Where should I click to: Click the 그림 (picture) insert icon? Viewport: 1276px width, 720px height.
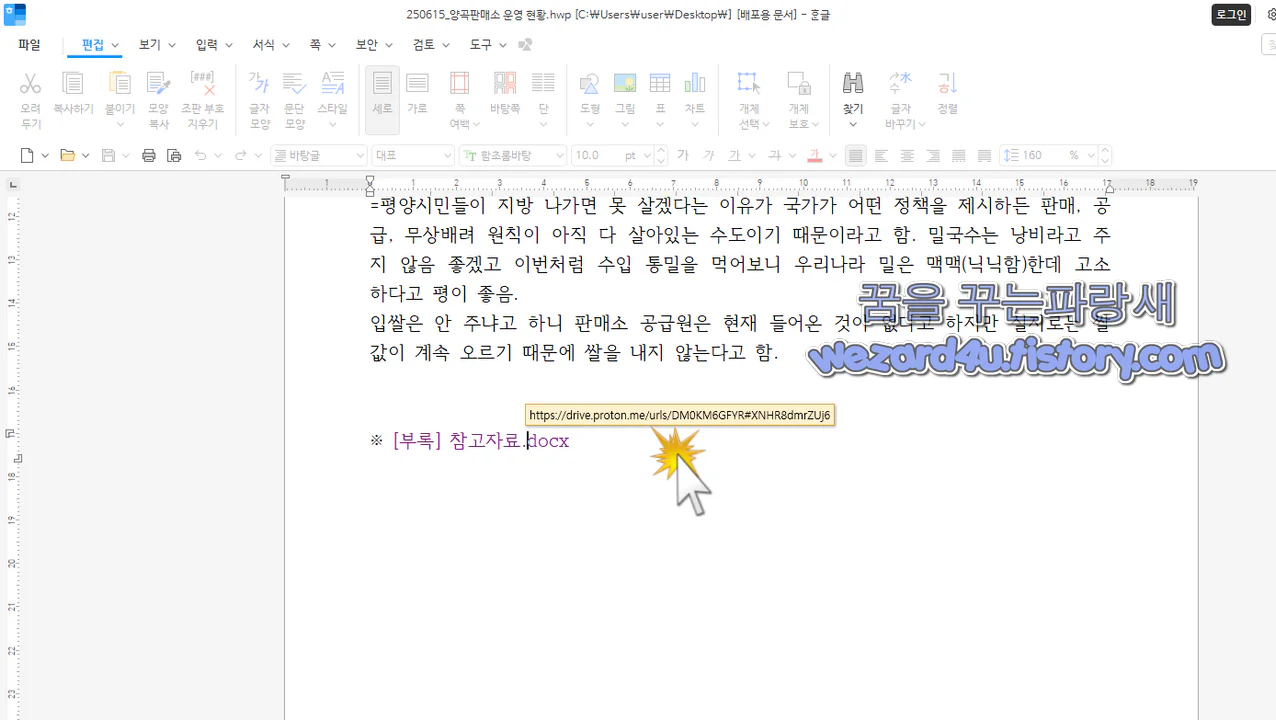click(625, 83)
